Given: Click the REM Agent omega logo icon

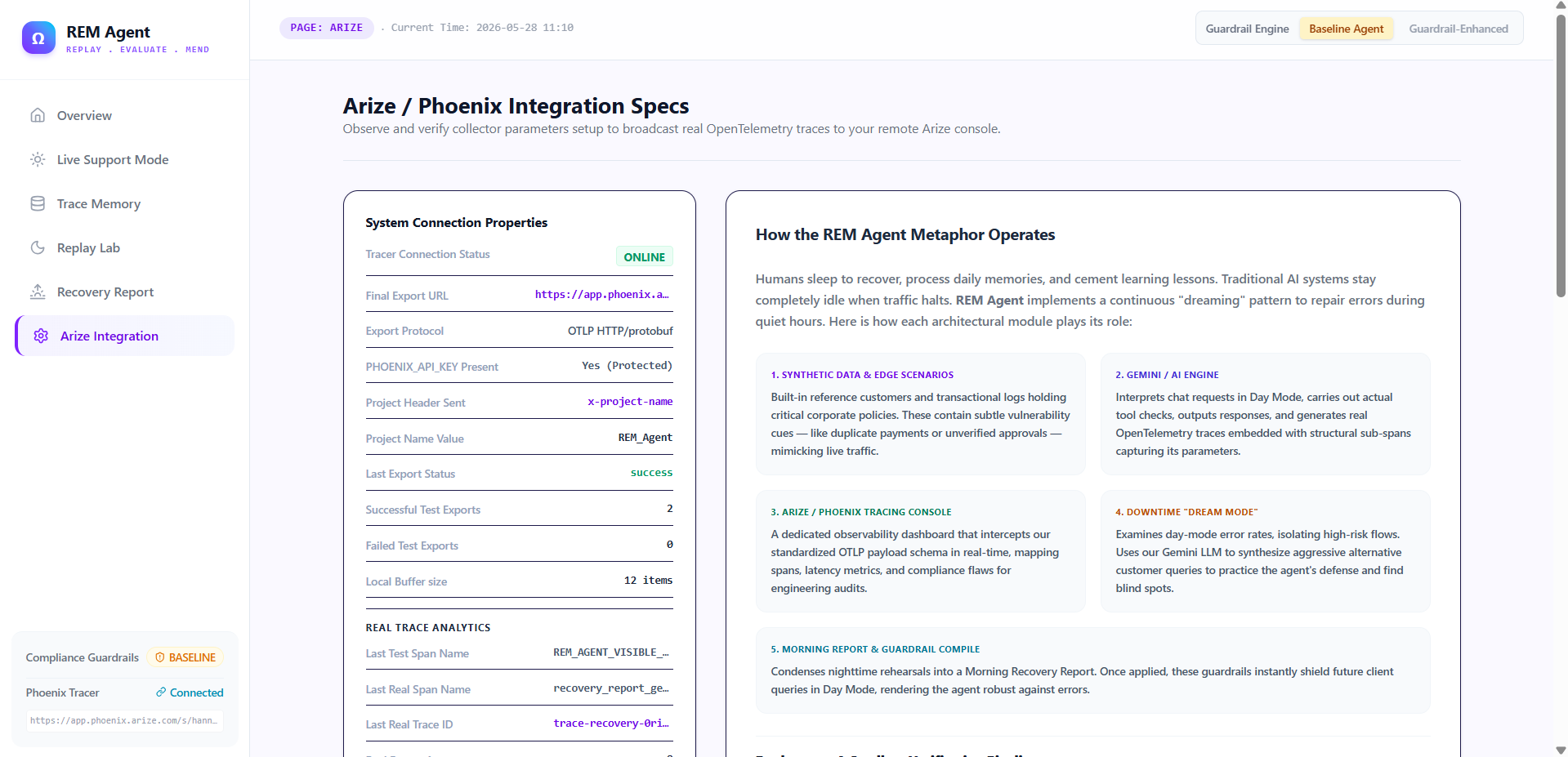Looking at the screenshot, I should [x=38, y=38].
